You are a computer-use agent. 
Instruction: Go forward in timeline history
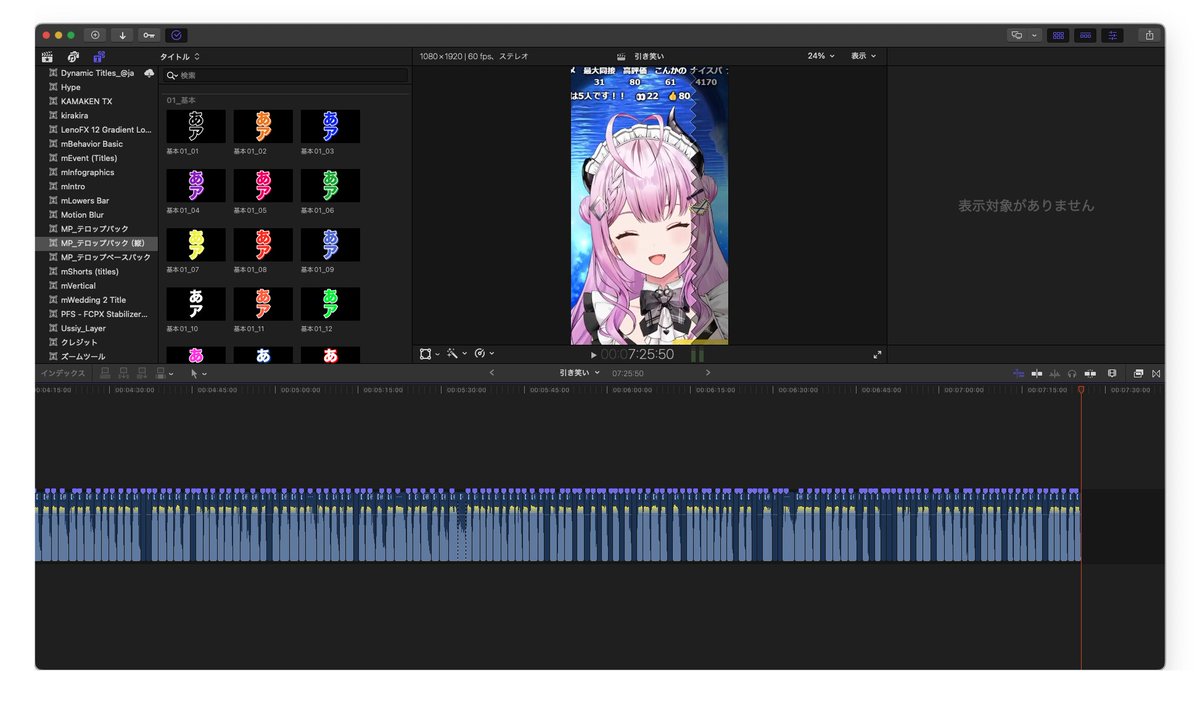point(708,373)
